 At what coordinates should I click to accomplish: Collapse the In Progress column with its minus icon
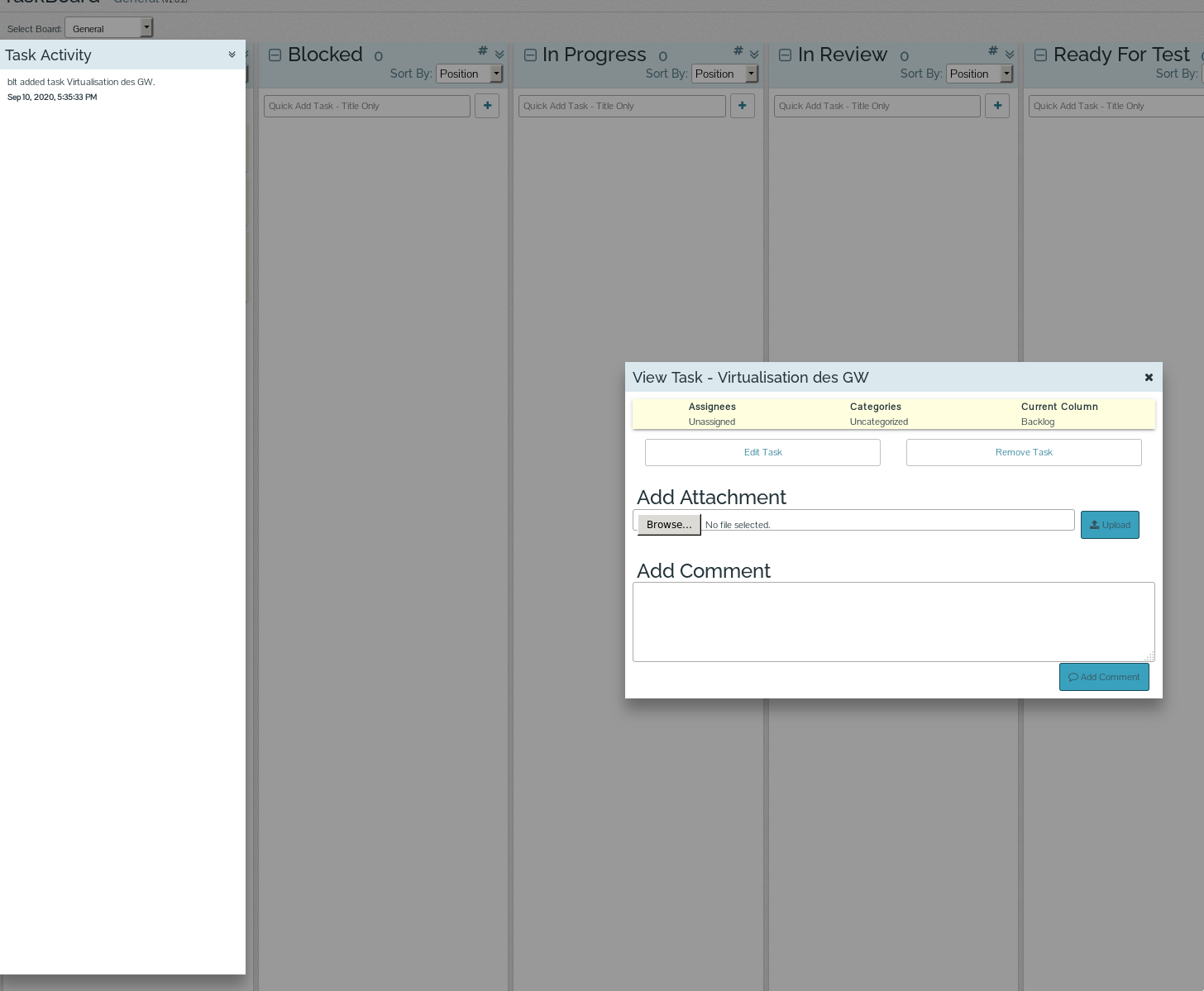[x=529, y=55]
